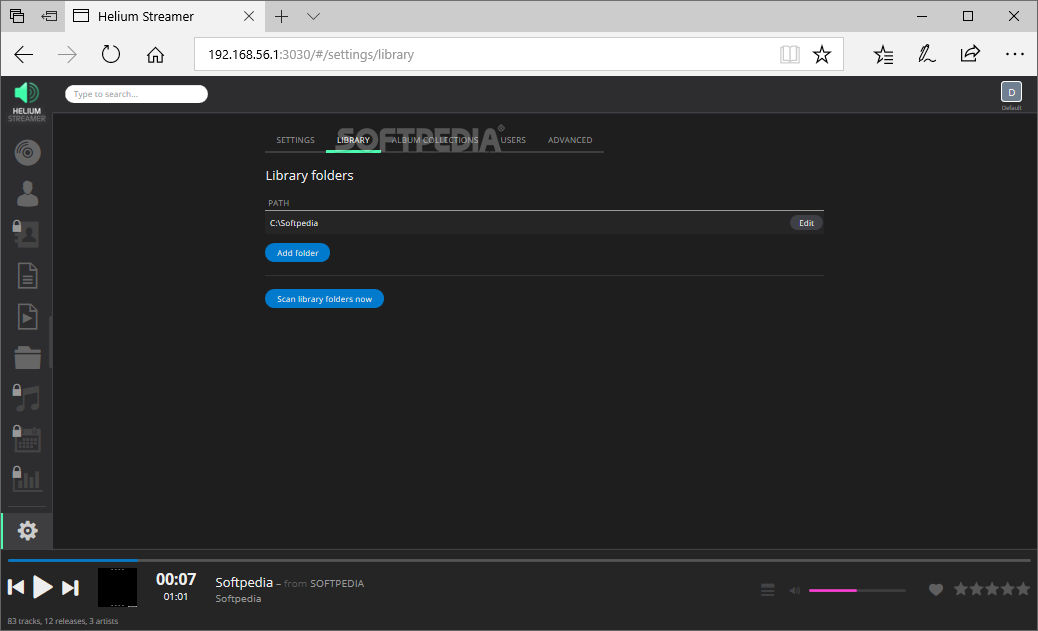Add web notes with pen icon
The width and height of the screenshot is (1038, 631).
tap(926, 54)
